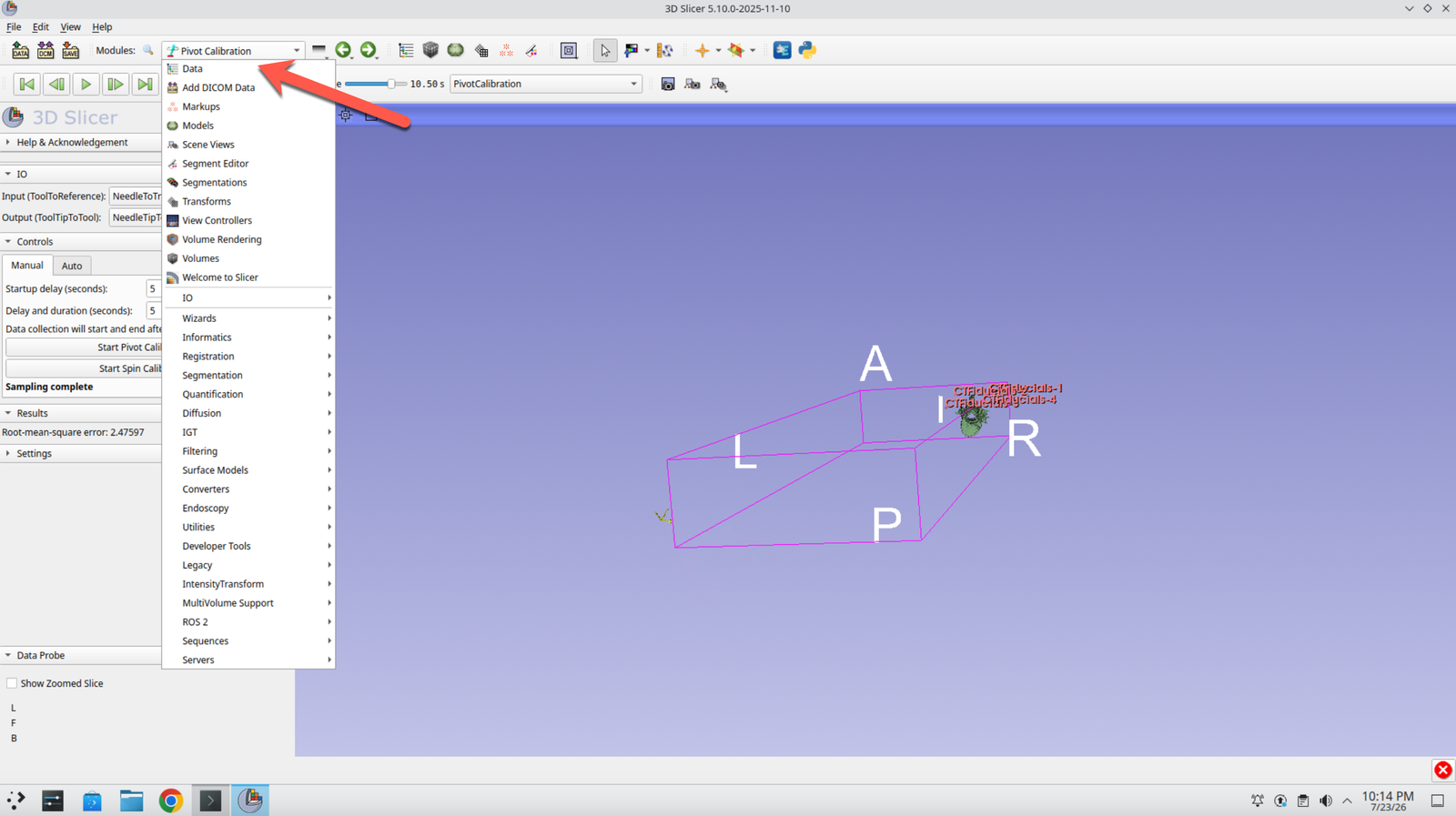Open the File menu

click(x=14, y=27)
